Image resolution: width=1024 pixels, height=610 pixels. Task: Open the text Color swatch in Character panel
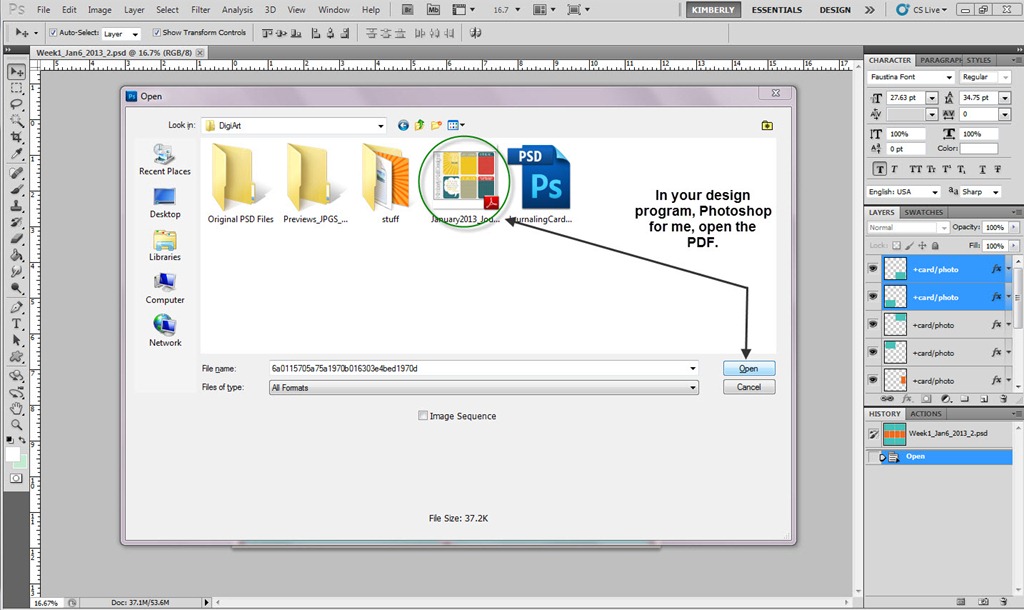(x=979, y=146)
